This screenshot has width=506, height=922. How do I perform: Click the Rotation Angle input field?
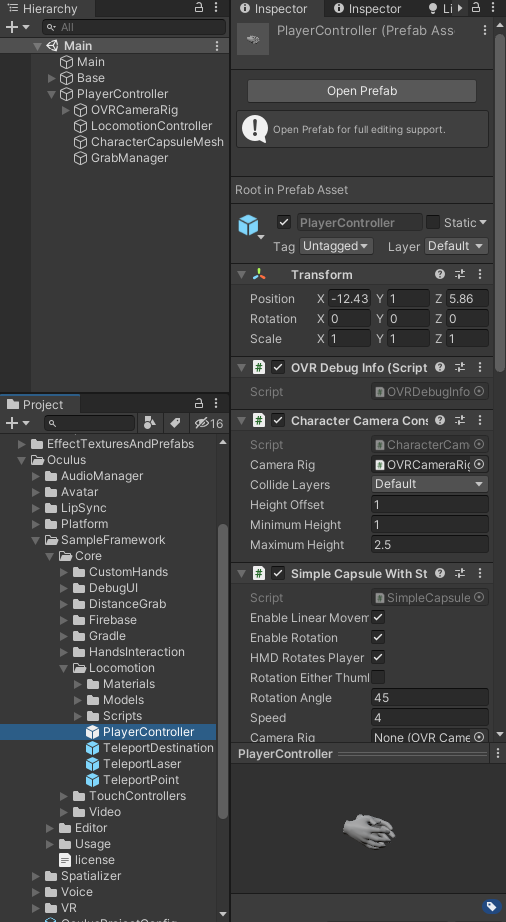click(430, 698)
